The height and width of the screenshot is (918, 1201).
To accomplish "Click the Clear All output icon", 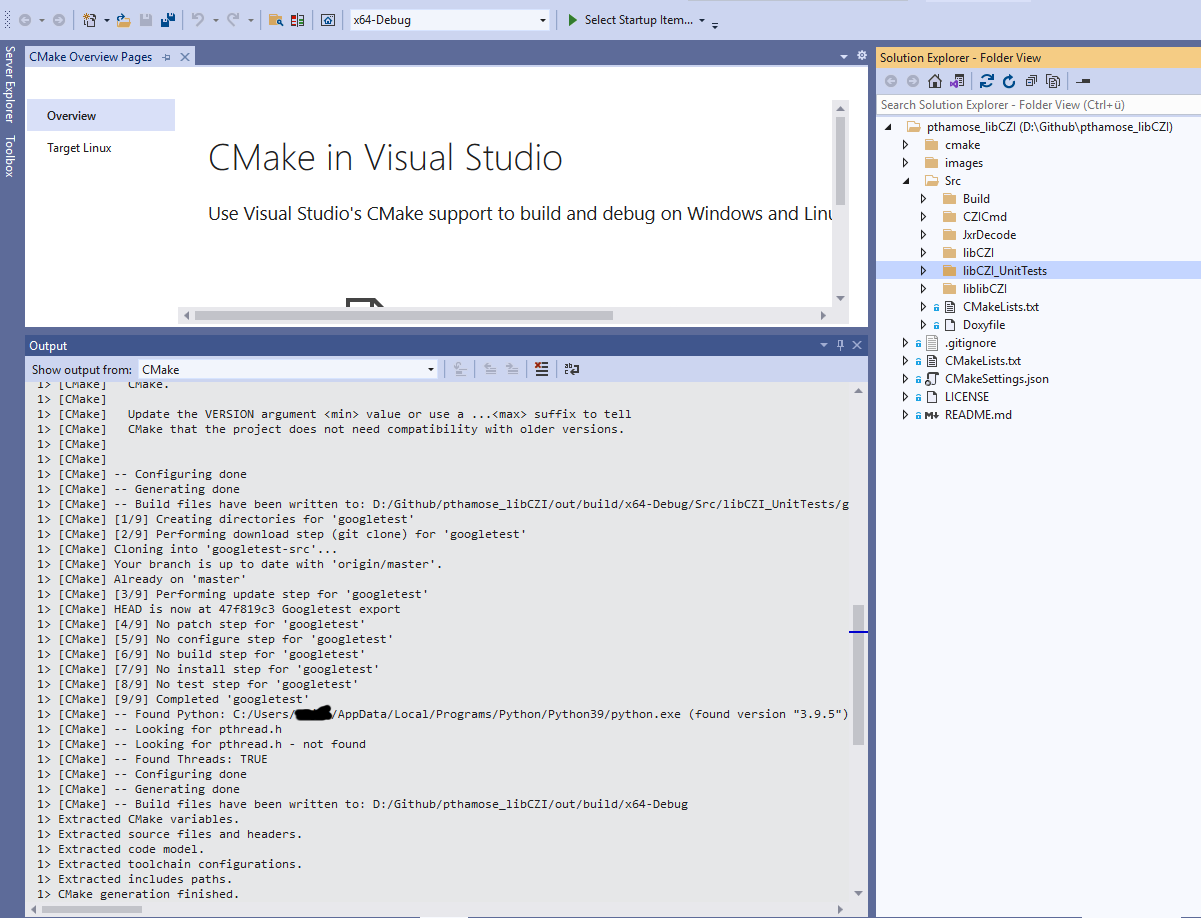I will tap(541, 369).
